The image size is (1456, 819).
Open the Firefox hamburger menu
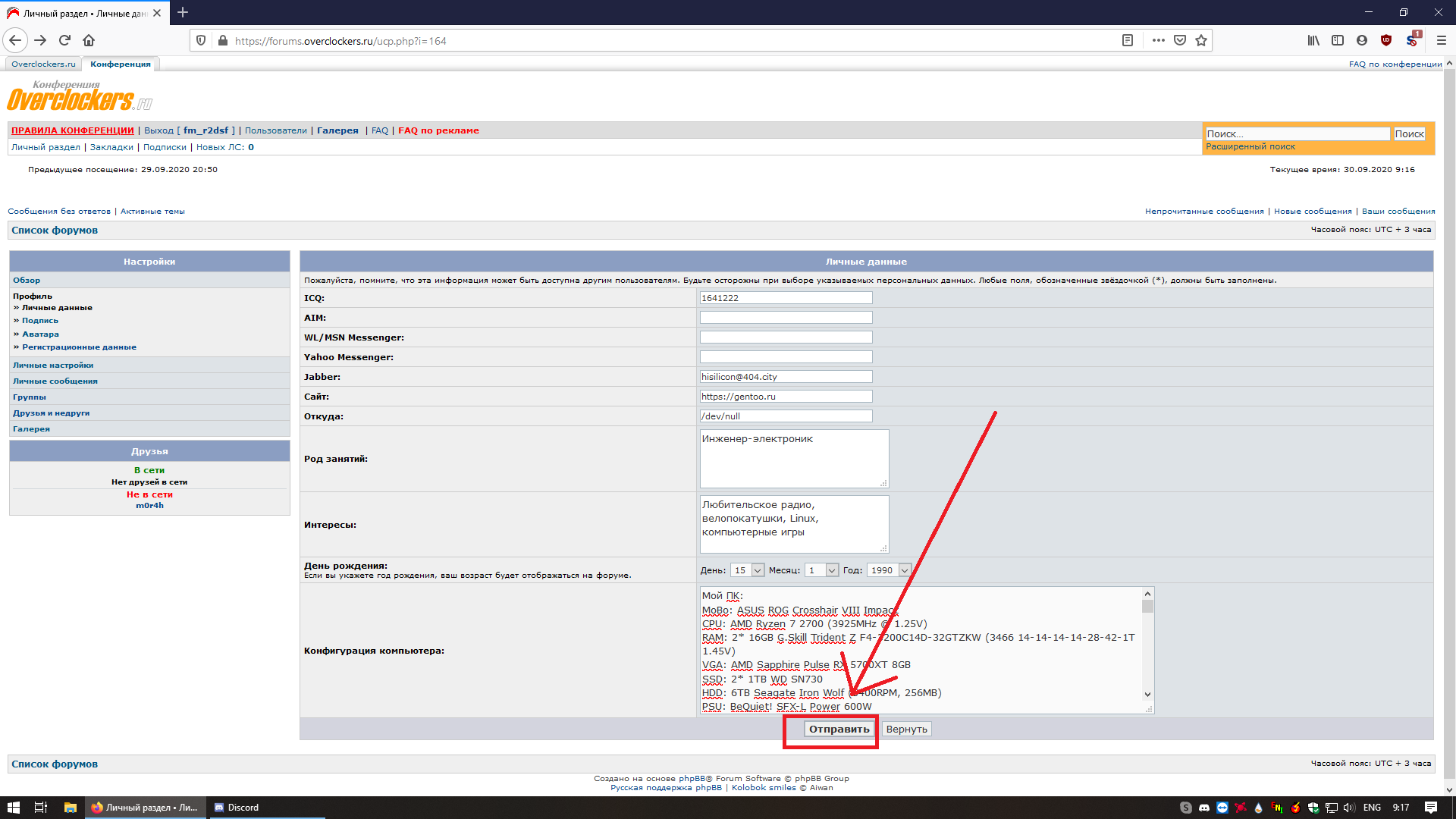[1442, 41]
